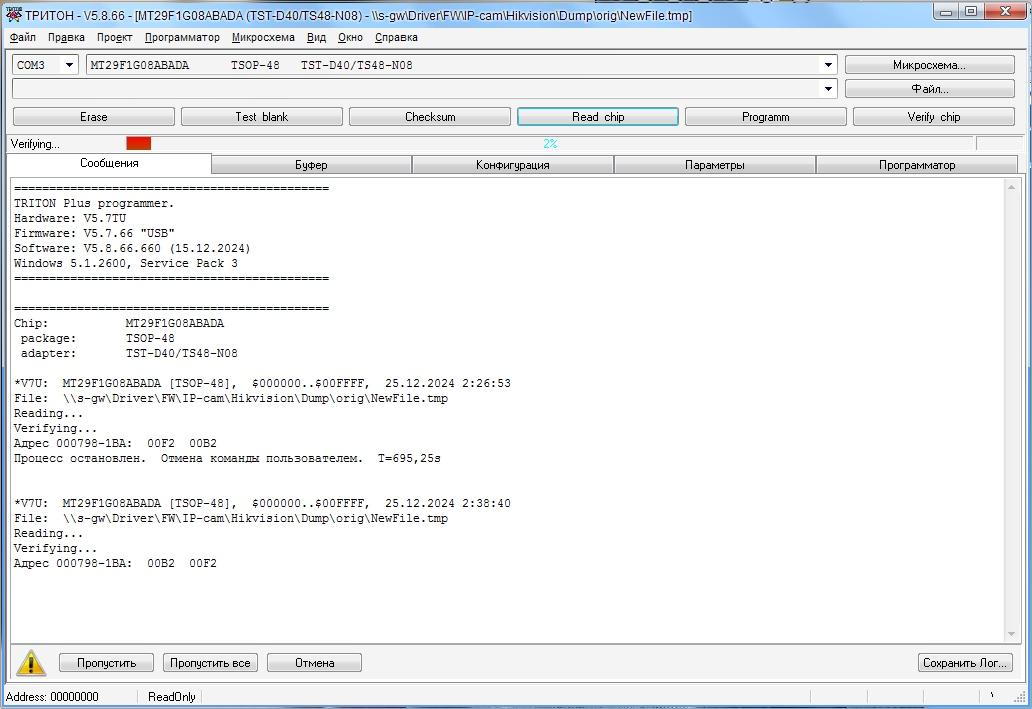This screenshot has height=709, width=1032.
Task: Click the Микросхема... button
Action: (x=929, y=65)
